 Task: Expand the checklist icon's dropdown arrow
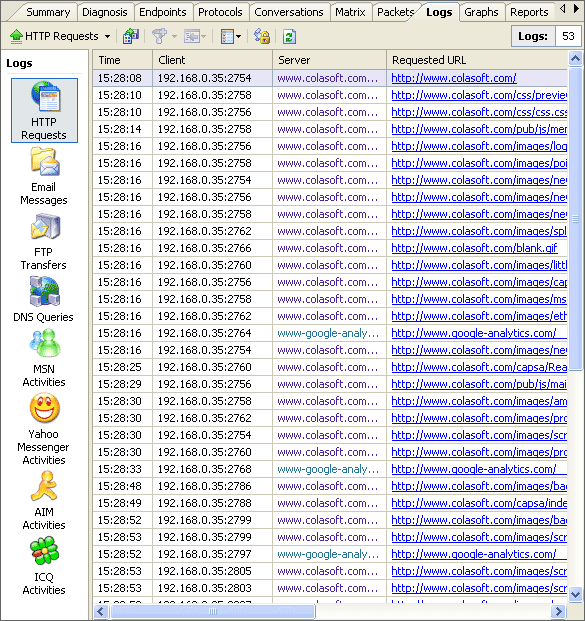238,36
